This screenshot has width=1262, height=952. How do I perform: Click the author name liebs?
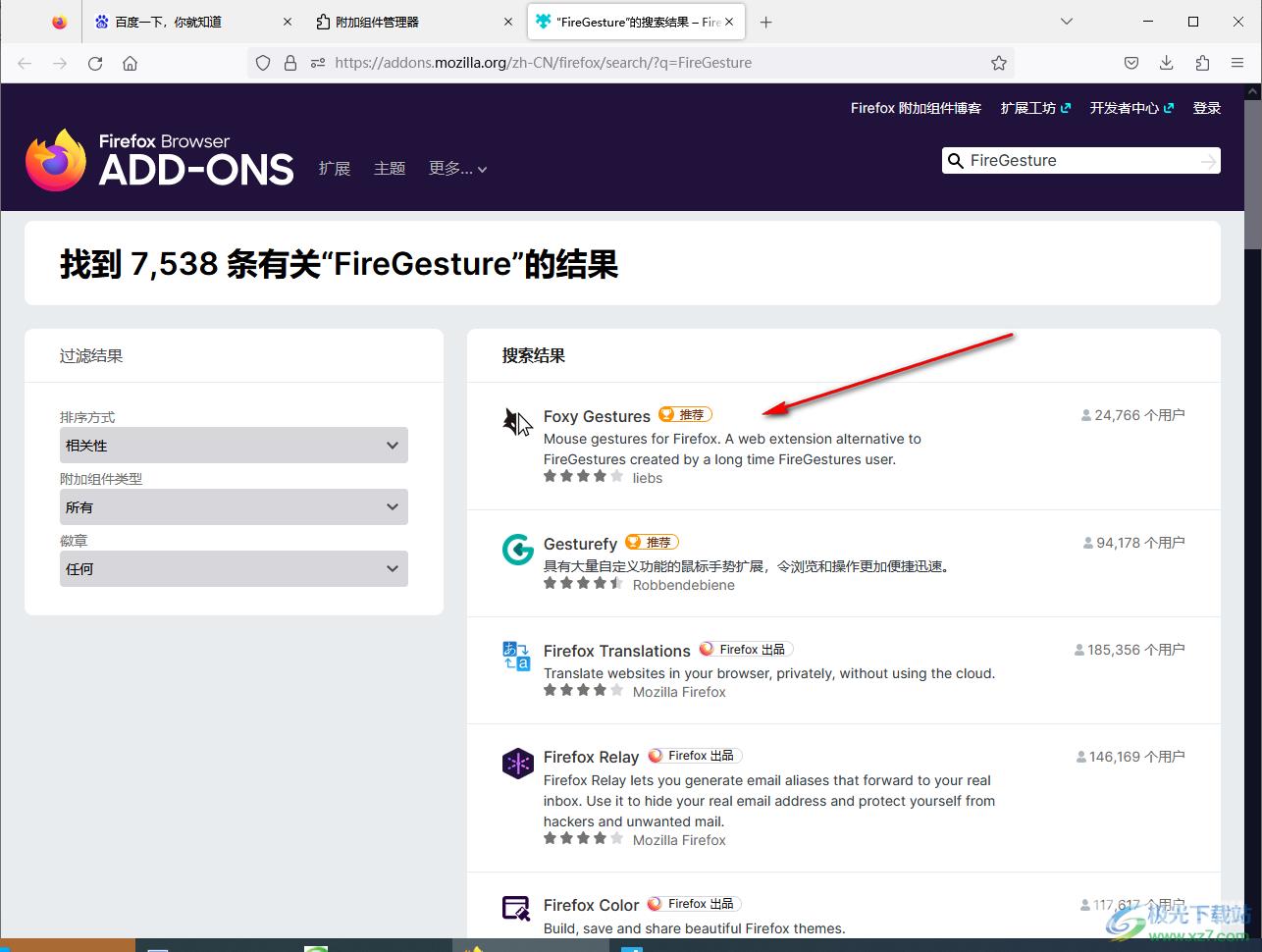point(648,478)
